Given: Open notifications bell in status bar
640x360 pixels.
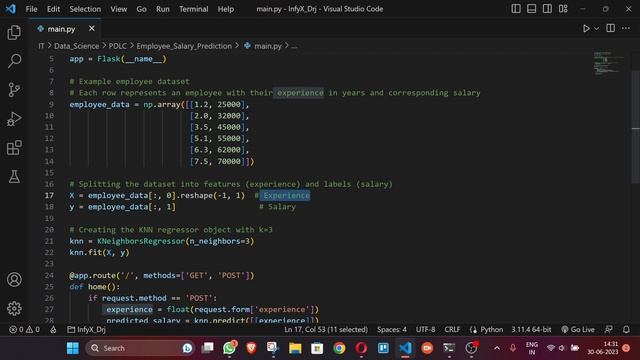Looking at the screenshot, I should tap(626, 329).
